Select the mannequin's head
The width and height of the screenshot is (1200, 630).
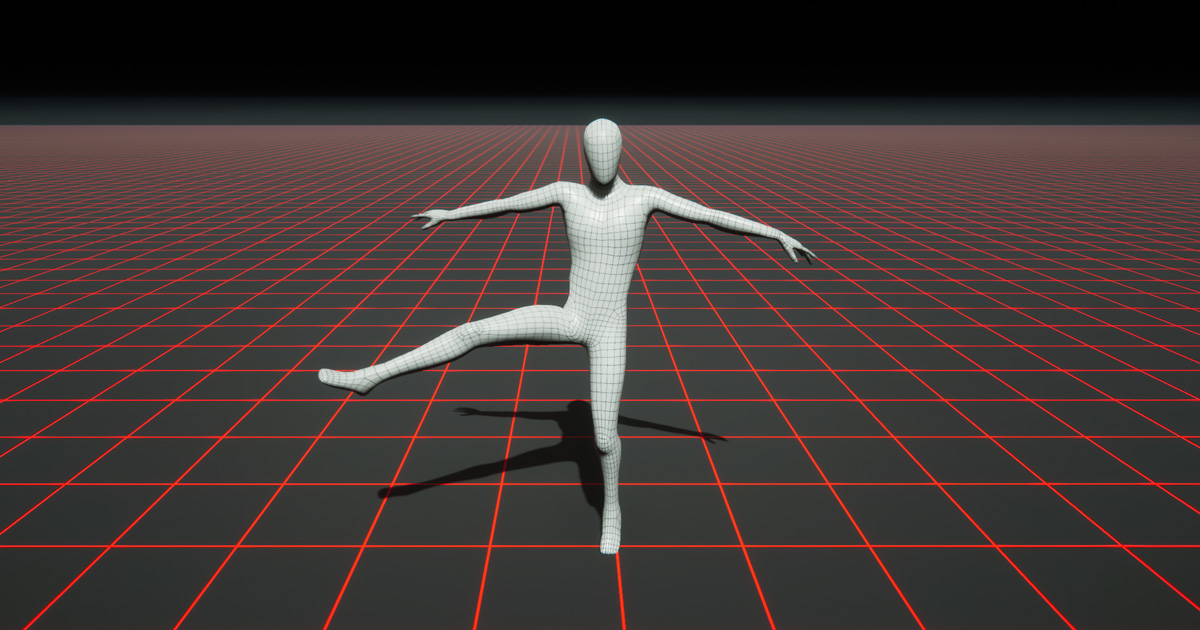click(600, 145)
